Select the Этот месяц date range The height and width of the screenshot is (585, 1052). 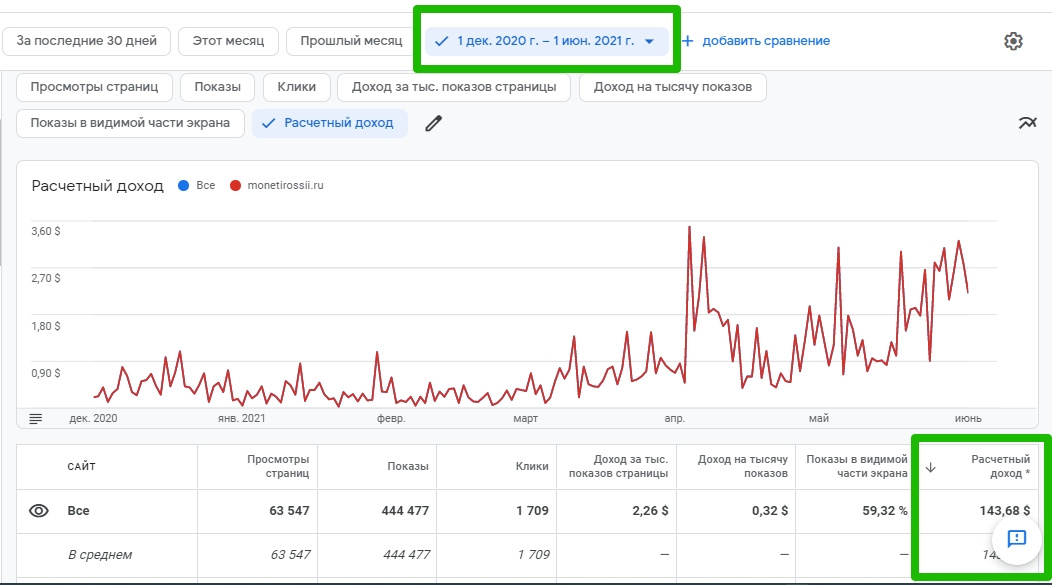pos(228,41)
